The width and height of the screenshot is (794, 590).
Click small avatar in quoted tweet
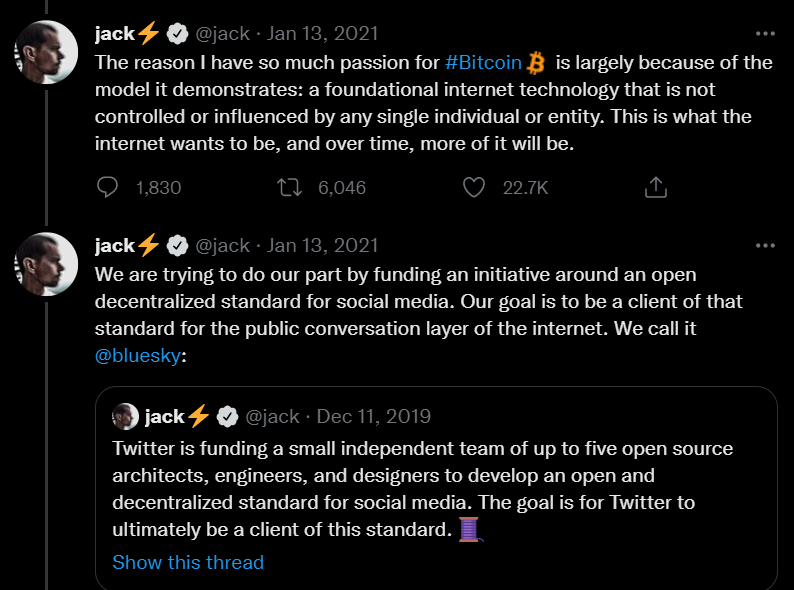pos(125,416)
